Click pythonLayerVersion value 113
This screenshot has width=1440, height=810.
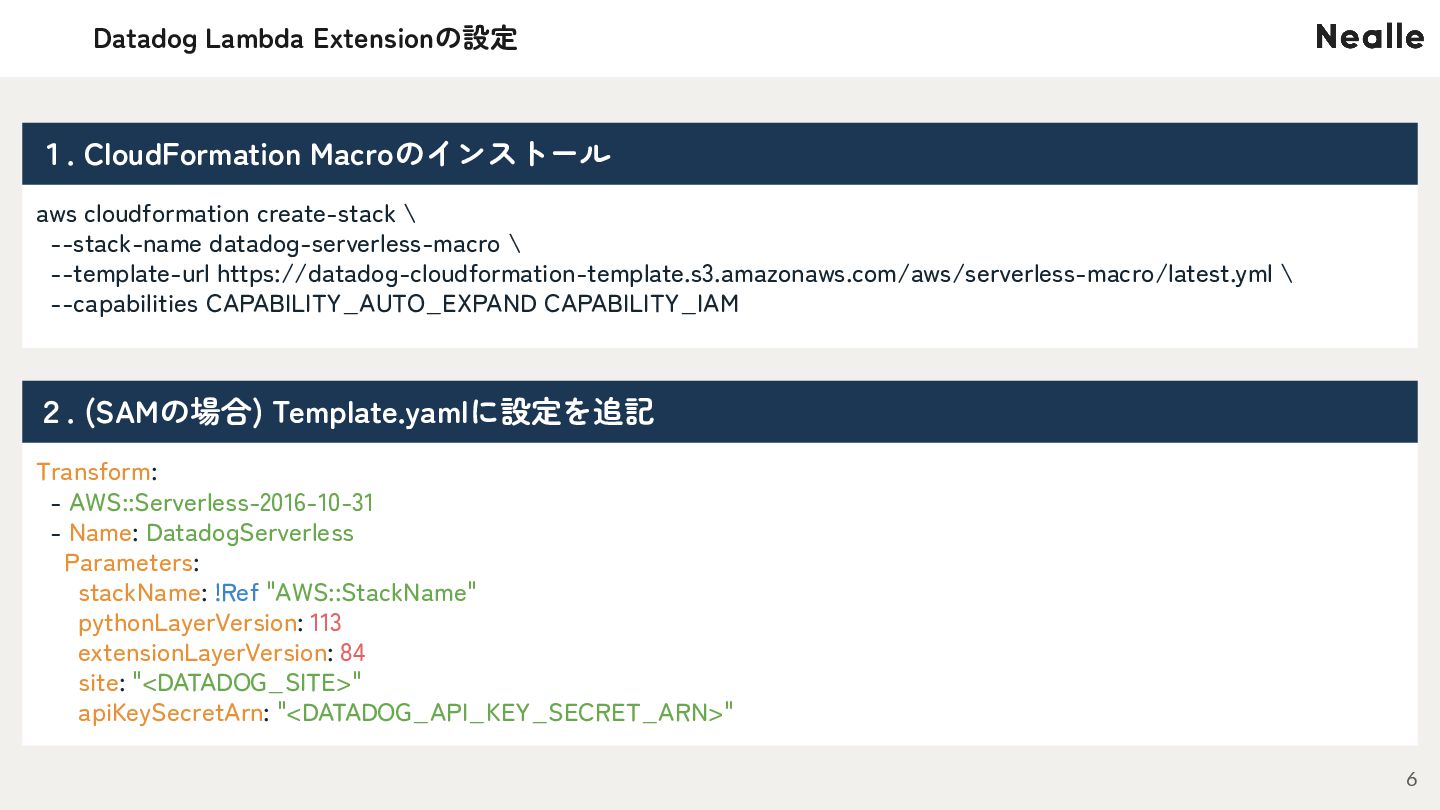click(326, 622)
